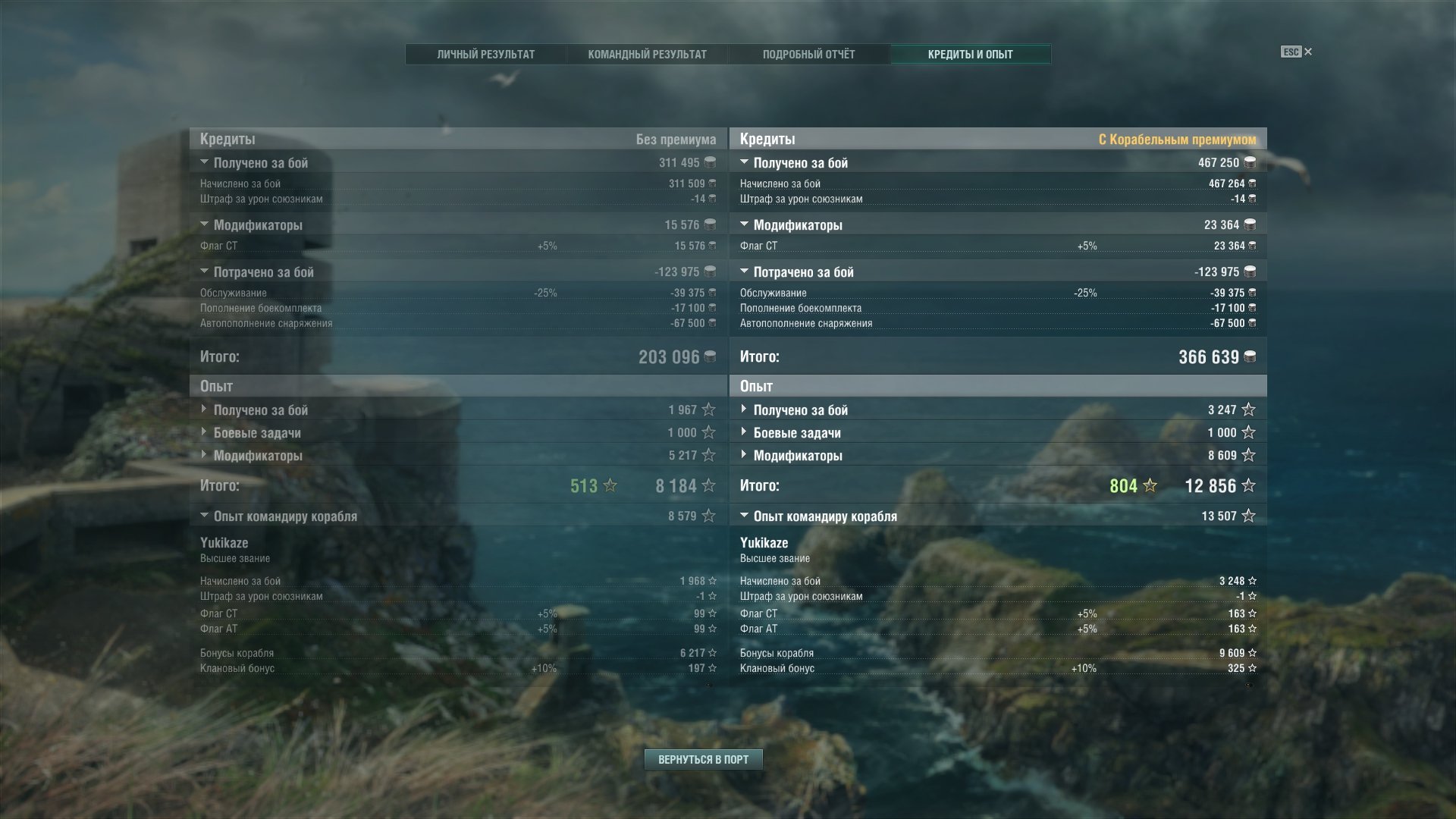The height and width of the screenshot is (819, 1456).
Task: Click 'С Корабельным премиумом' header label
Action: [1177, 140]
